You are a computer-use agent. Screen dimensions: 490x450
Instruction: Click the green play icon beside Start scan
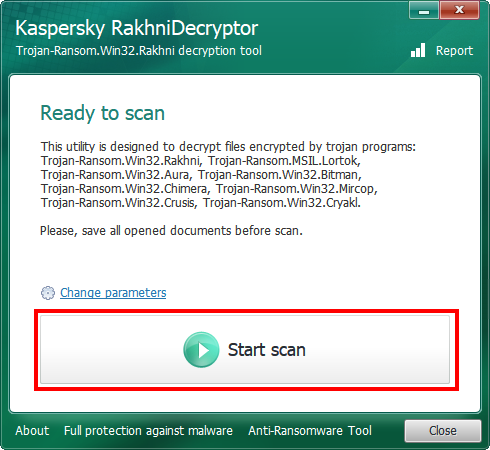(x=201, y=350)
